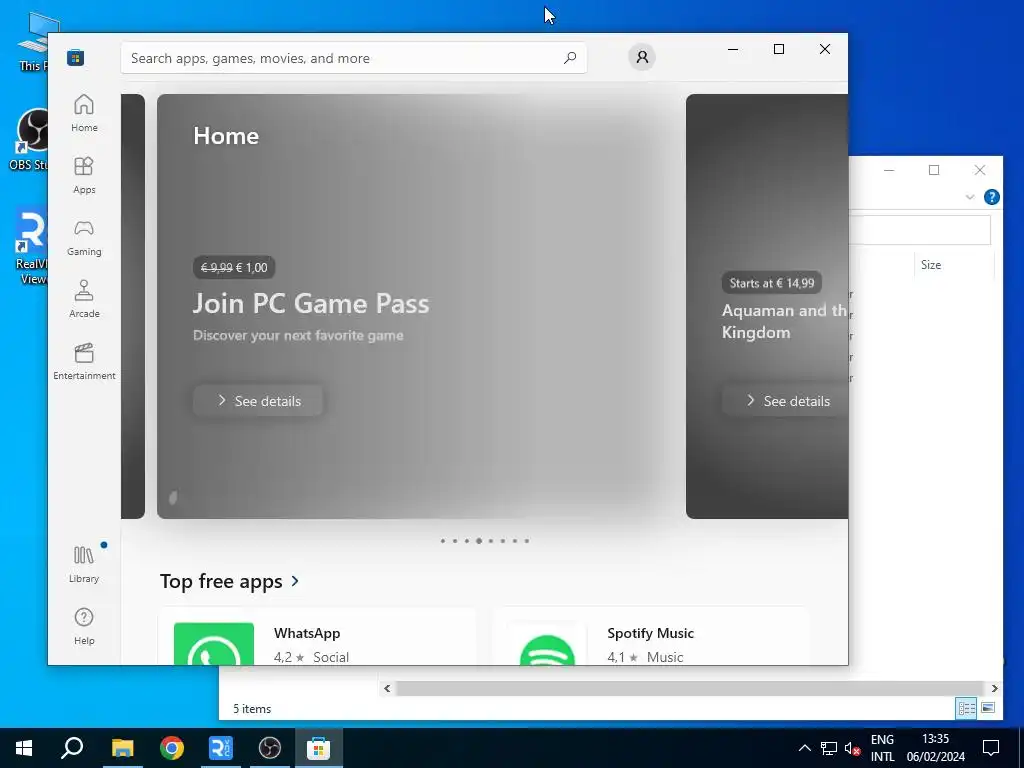Switch Explorer to large icons view
Image resolution: width=1024 pixels, height=768 pixels.
click(988, 708)
